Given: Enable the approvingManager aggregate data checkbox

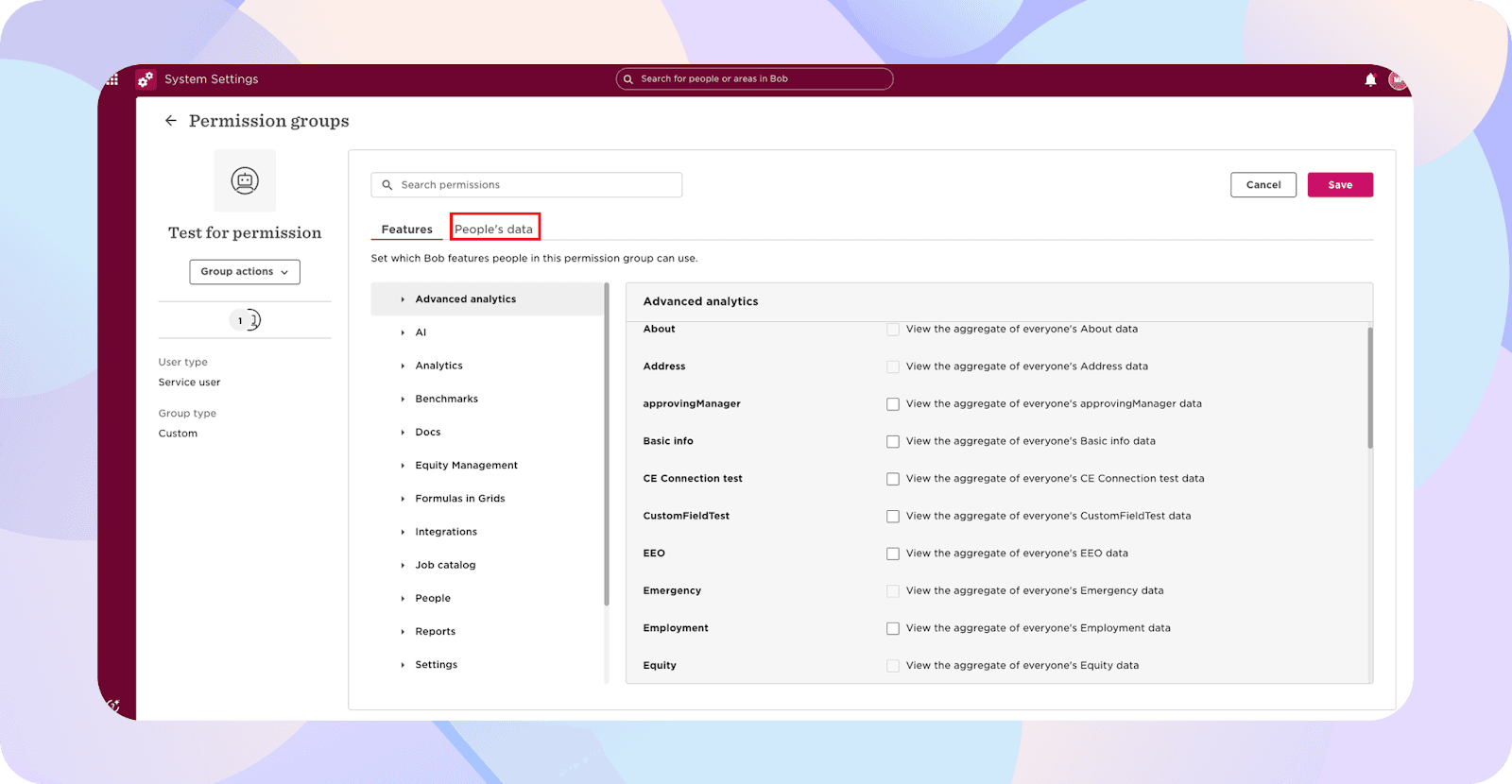Looking at the screenshot, I should tap(893, 404).
